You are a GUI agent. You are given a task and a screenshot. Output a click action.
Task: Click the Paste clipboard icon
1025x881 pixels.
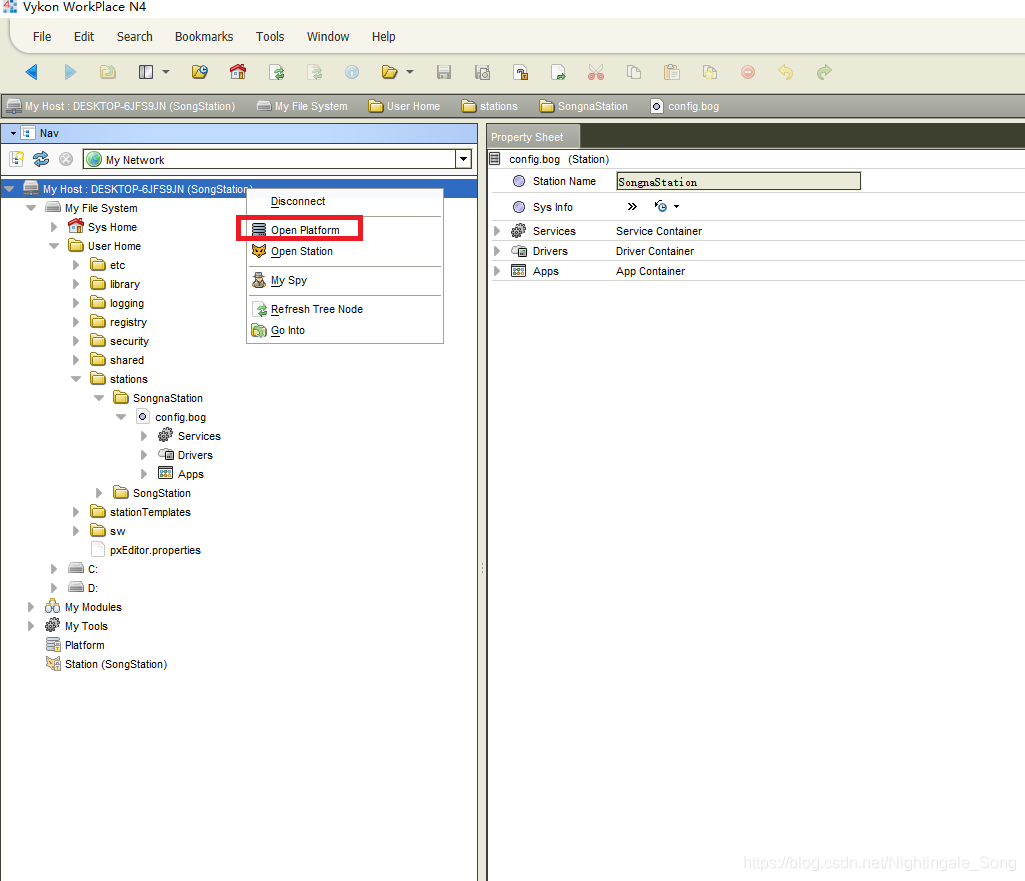(x=671, y=72)
